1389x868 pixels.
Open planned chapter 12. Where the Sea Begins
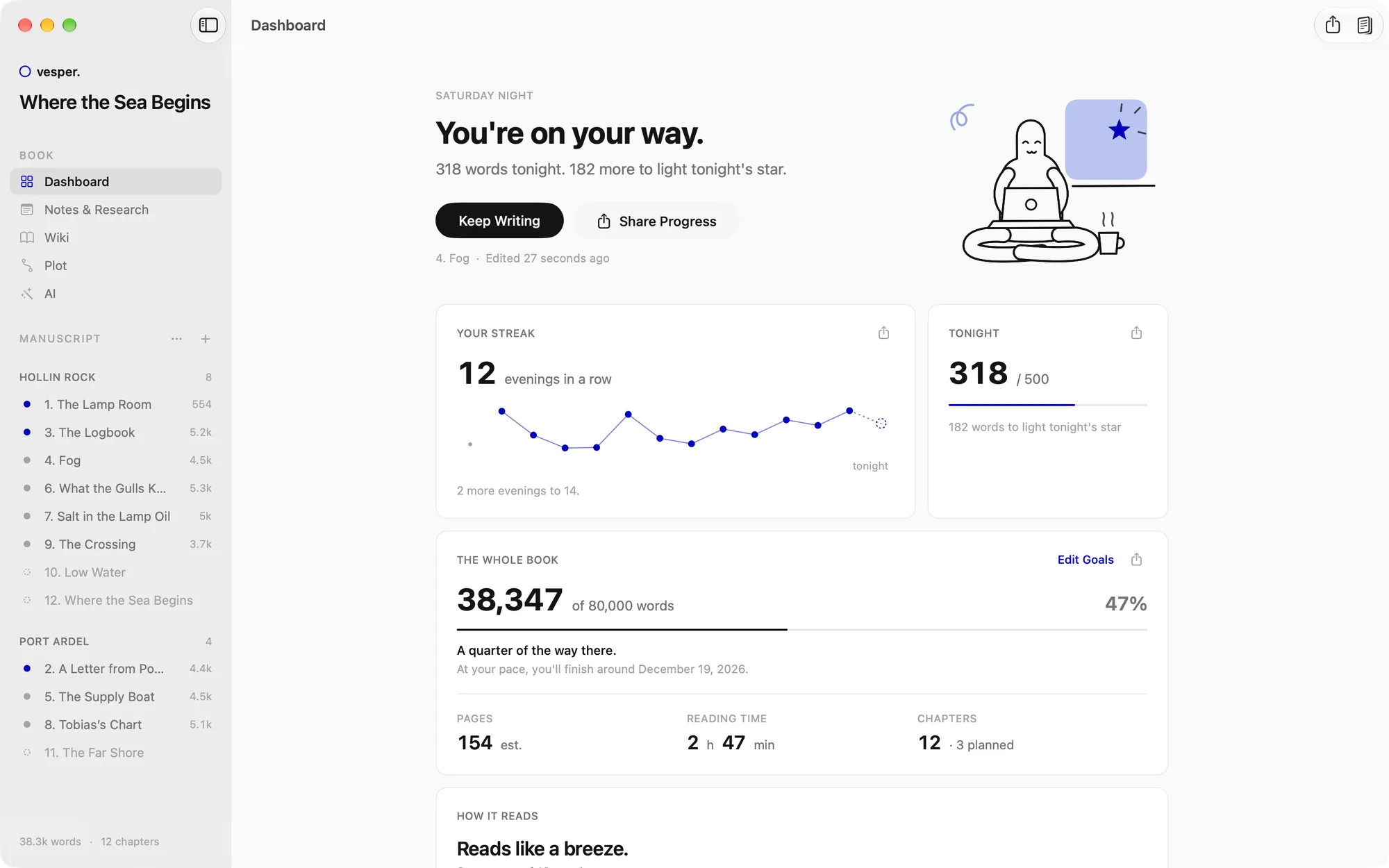click(116, 601)
